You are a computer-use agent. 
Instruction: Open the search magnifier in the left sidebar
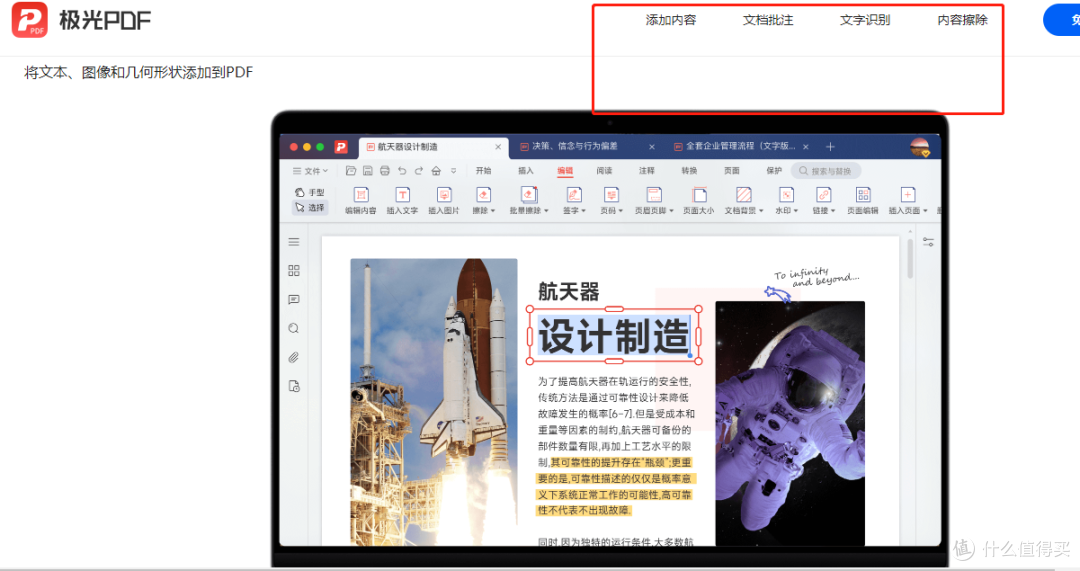click(x=294, y=329)
